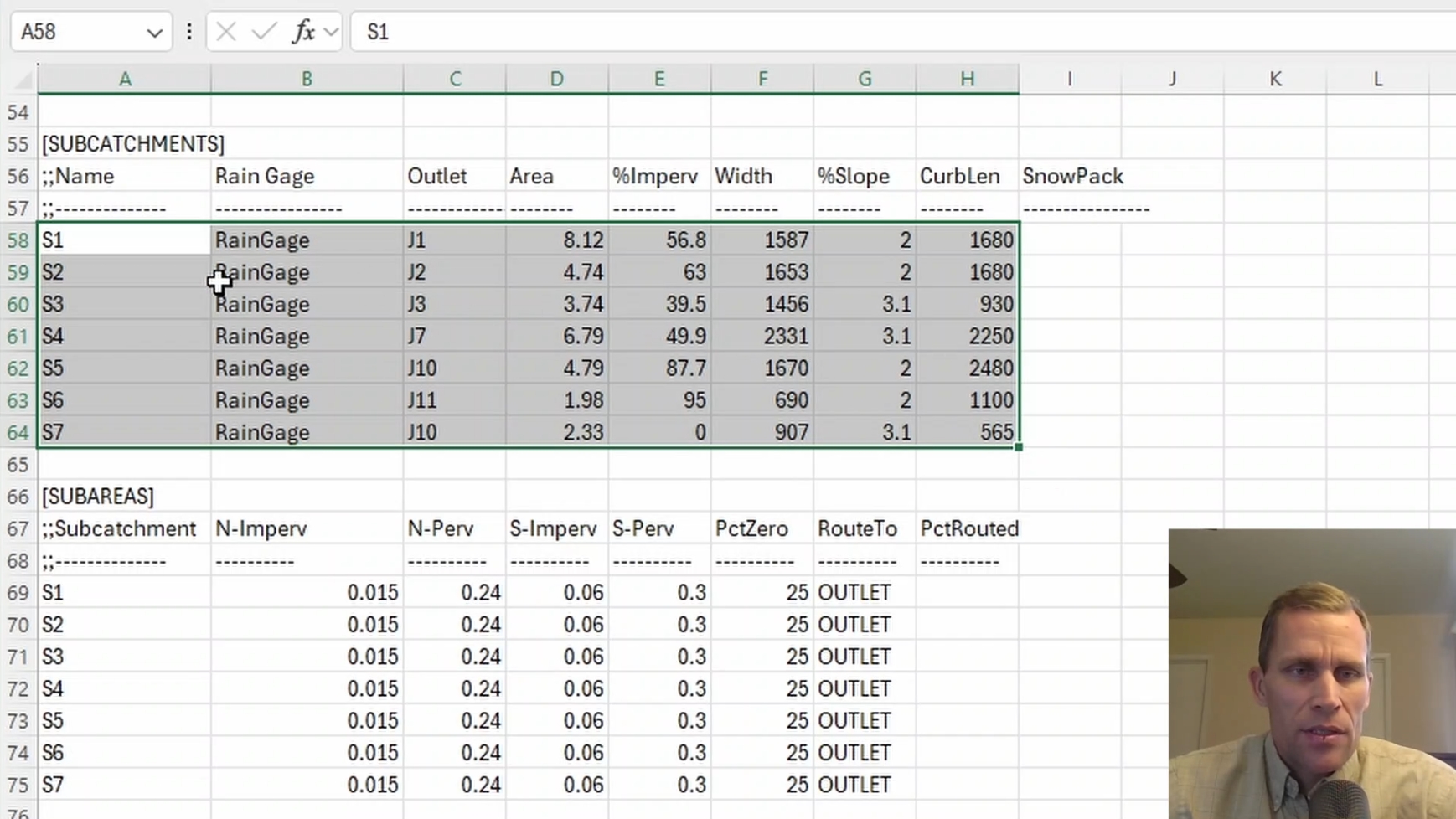Select OUTLET cell in row 69
This screenshot has width=1456, height=819.
tap(865, 593)
